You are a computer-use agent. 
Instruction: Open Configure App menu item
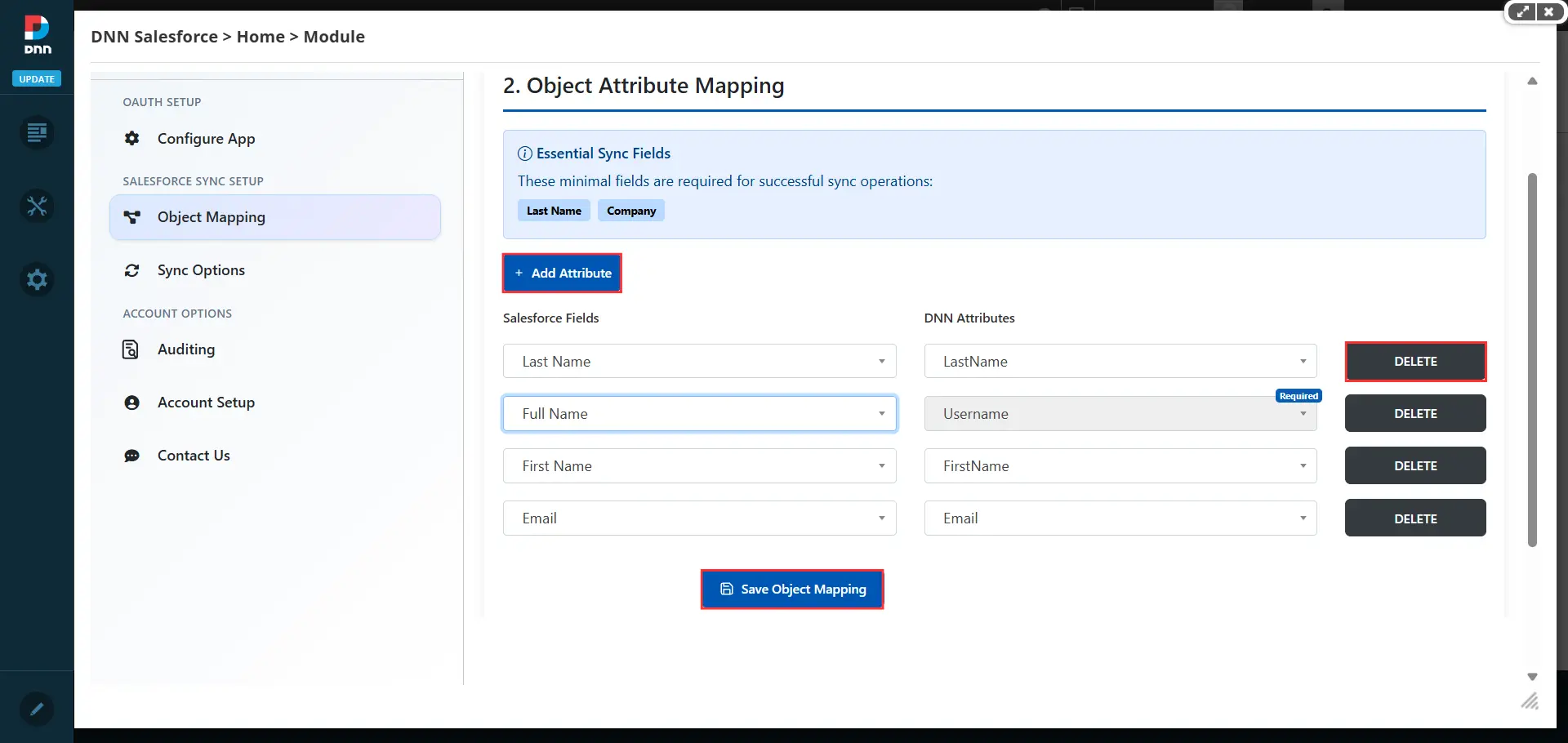click(x=275, y=139)
